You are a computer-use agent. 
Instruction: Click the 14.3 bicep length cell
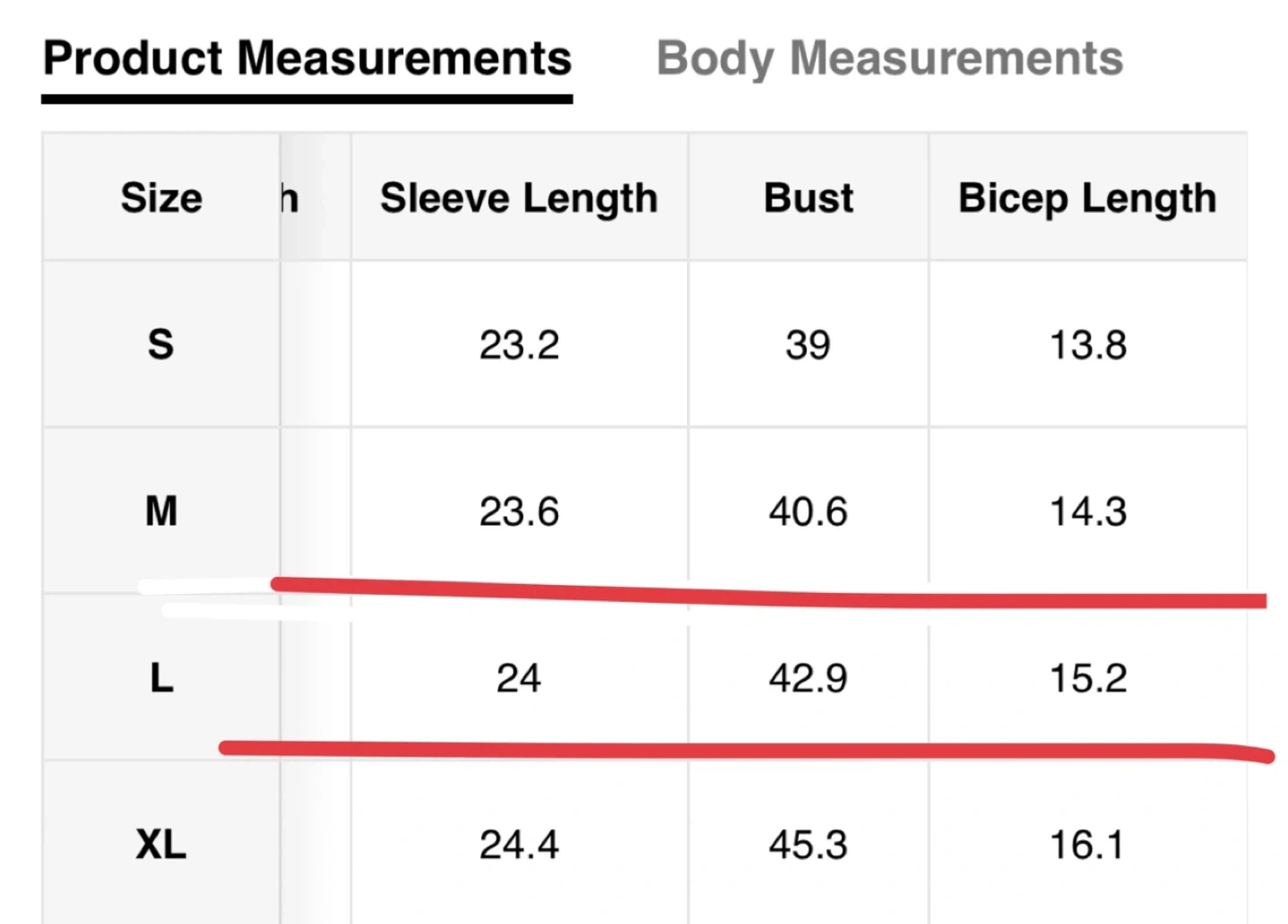coord(1088,512)
